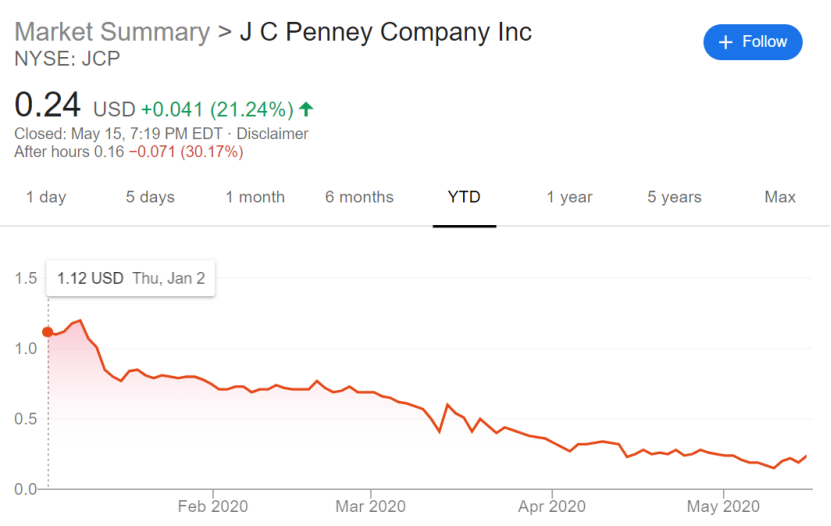Click the green up arrow icon

click(306, 109)
